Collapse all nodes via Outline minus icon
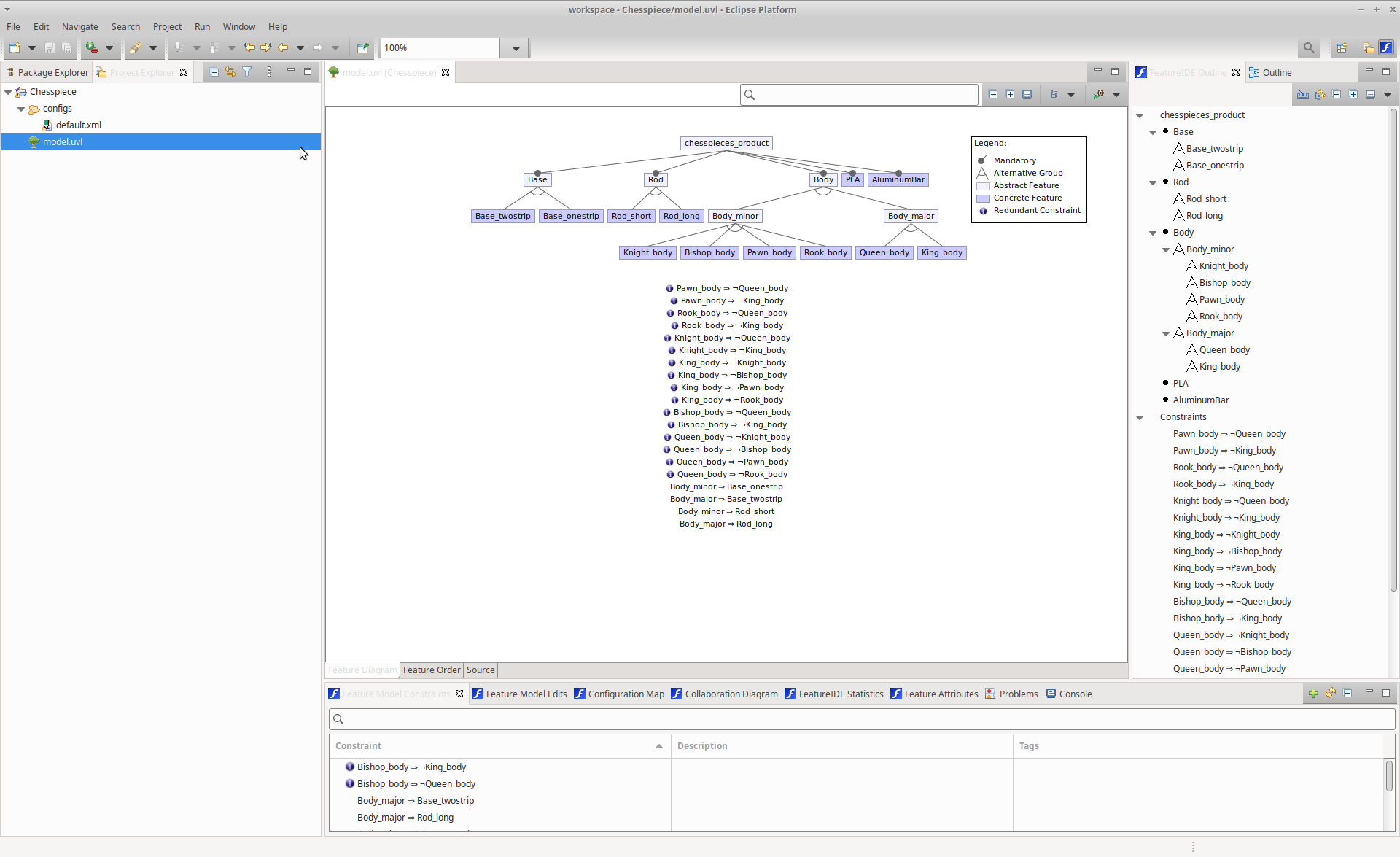Image resolution: width=1400 pixels, height=857 pixels. 1337,94
